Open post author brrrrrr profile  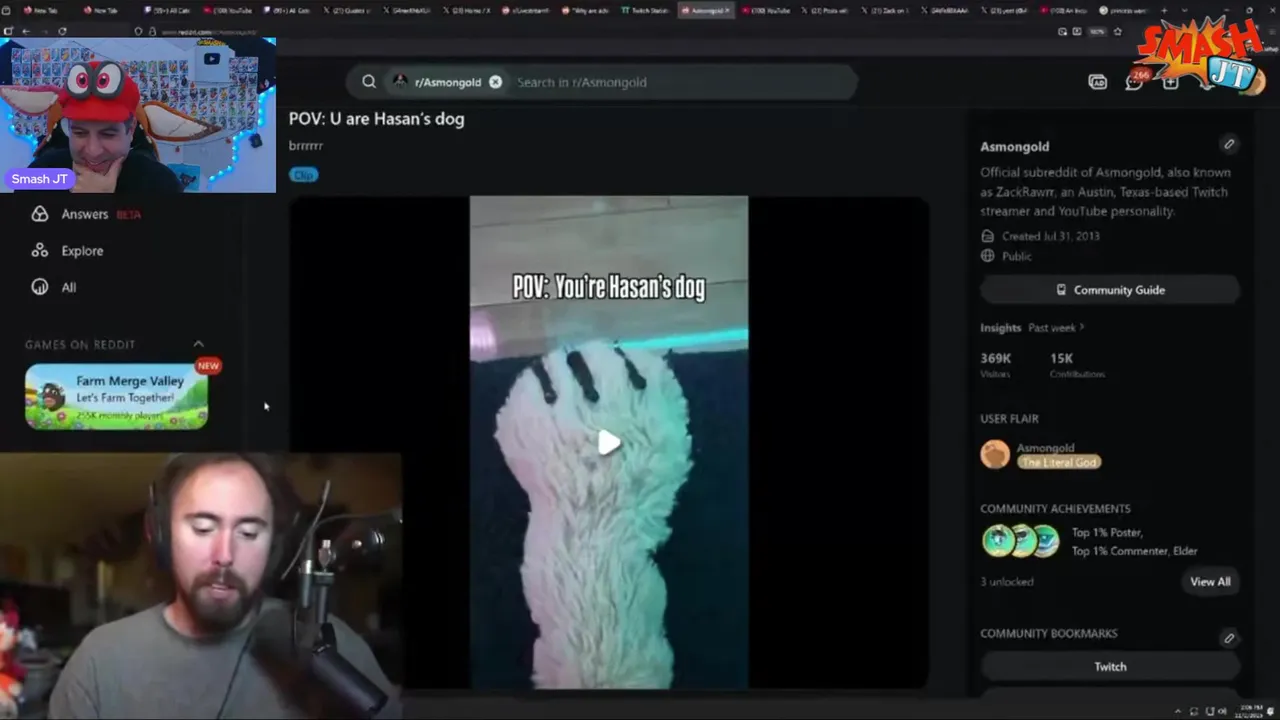306,146
